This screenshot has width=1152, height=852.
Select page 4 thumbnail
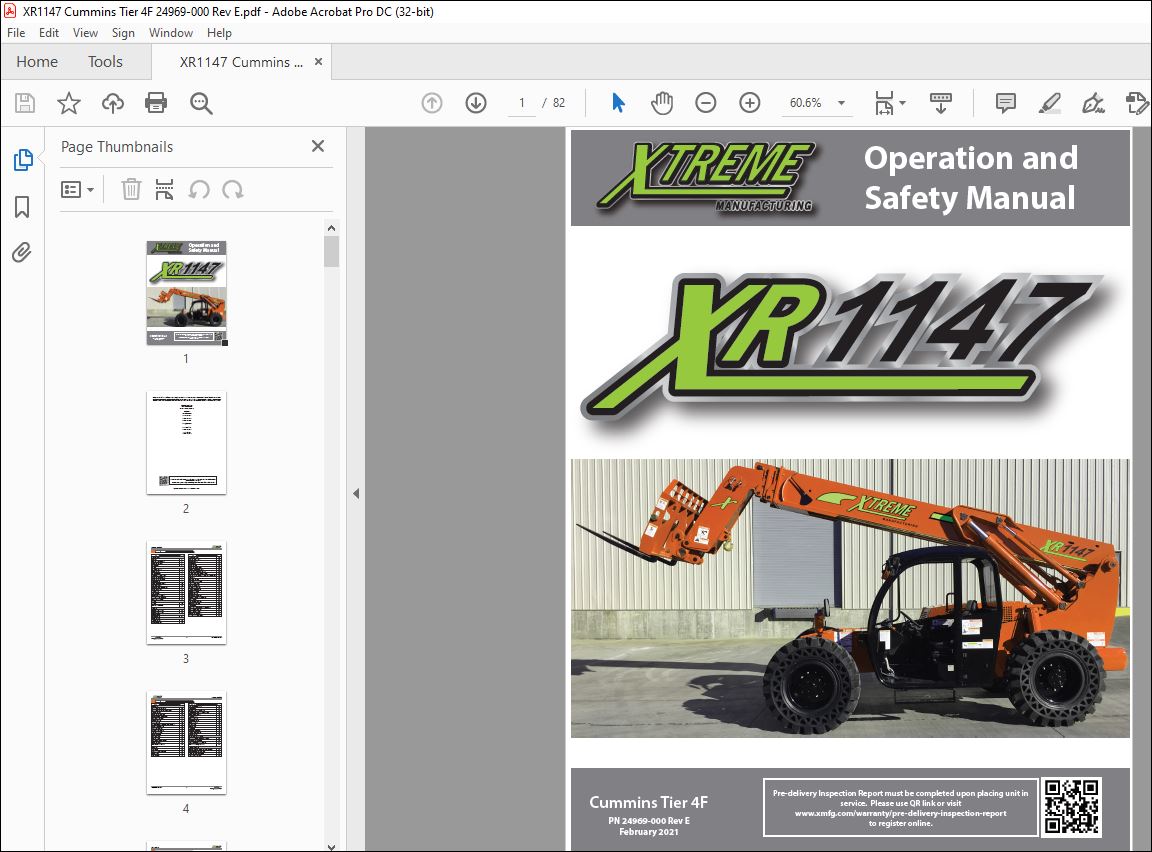tap(187, 743)
